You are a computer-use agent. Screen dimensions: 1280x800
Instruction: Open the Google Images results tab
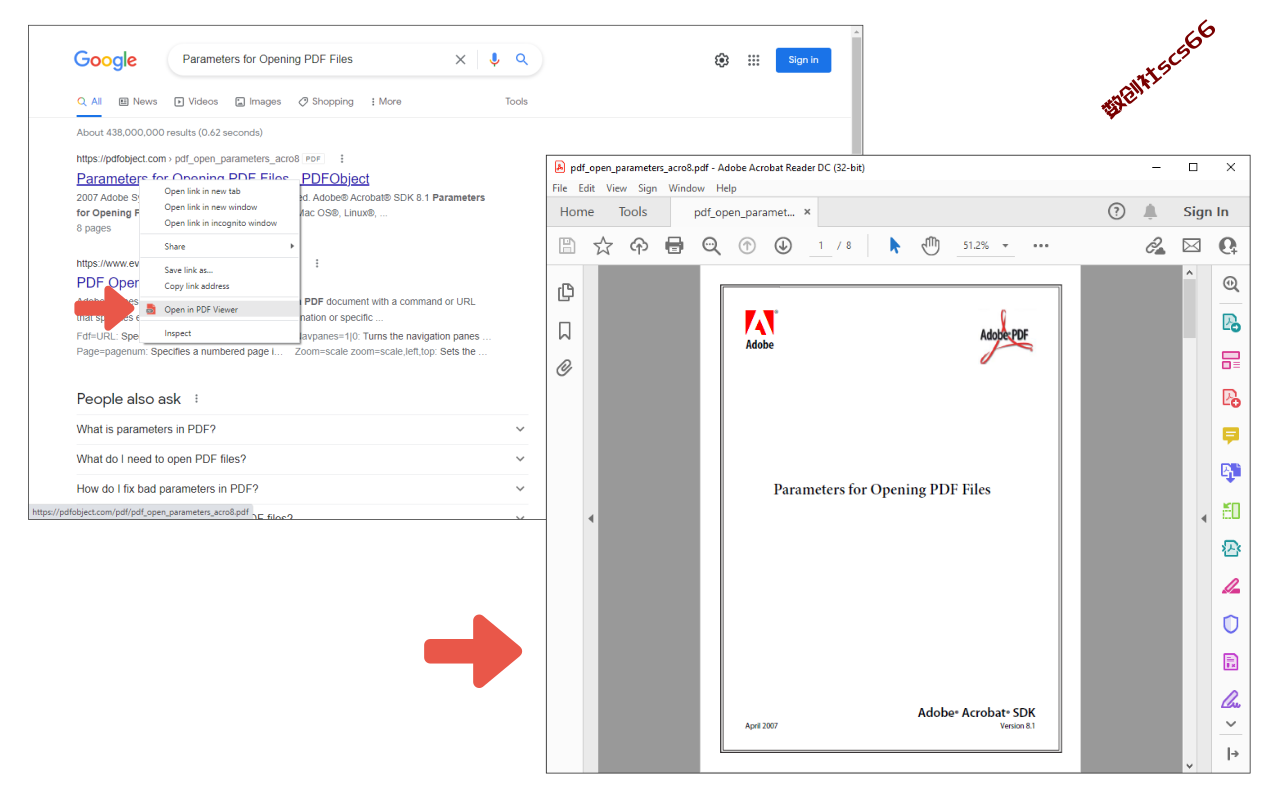[x=258, y=101]
